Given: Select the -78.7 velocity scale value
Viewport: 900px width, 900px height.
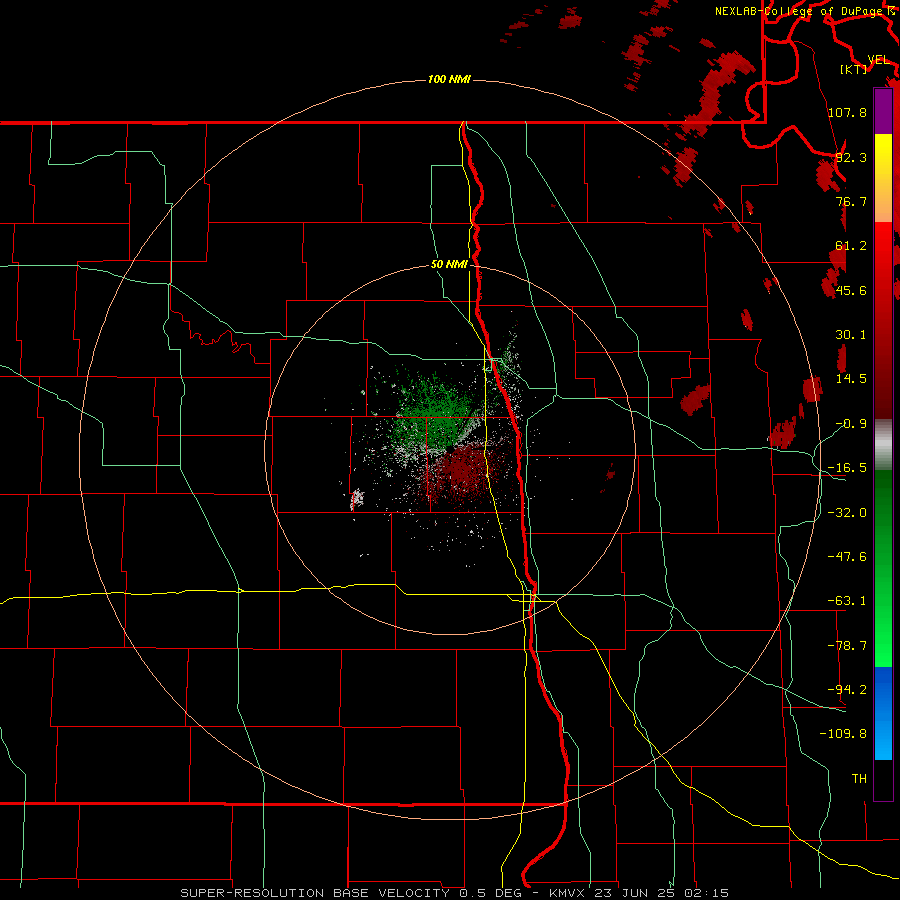Looking at the screenshot, I should [847, 646].
